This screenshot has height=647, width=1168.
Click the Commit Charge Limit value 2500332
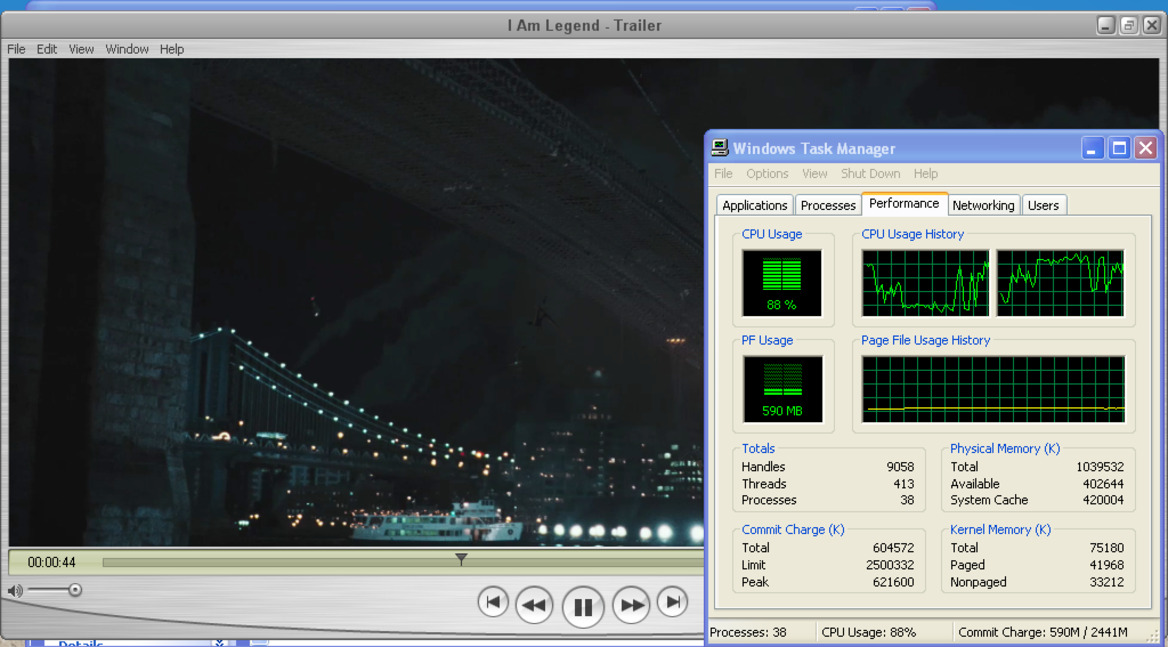click(889, 565)
